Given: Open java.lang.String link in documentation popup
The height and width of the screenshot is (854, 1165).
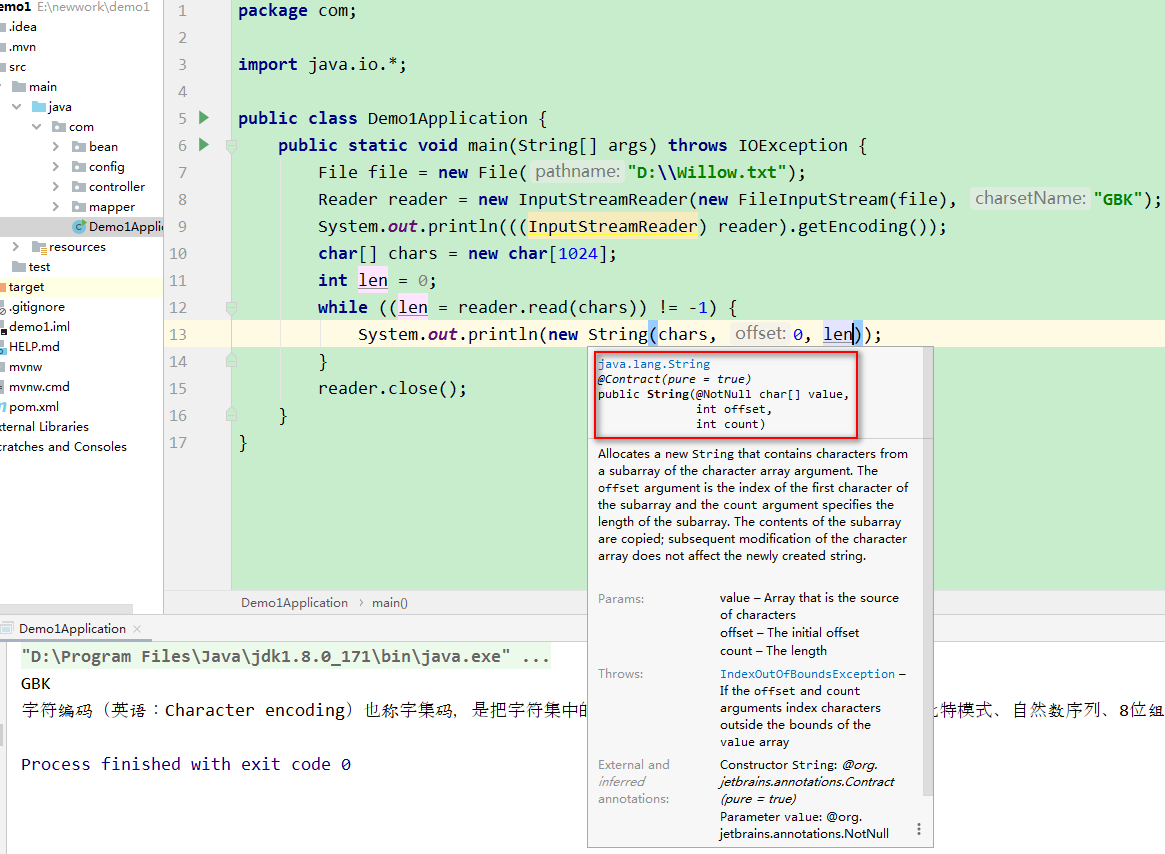Looking at the screenshot, I should 654,364.
